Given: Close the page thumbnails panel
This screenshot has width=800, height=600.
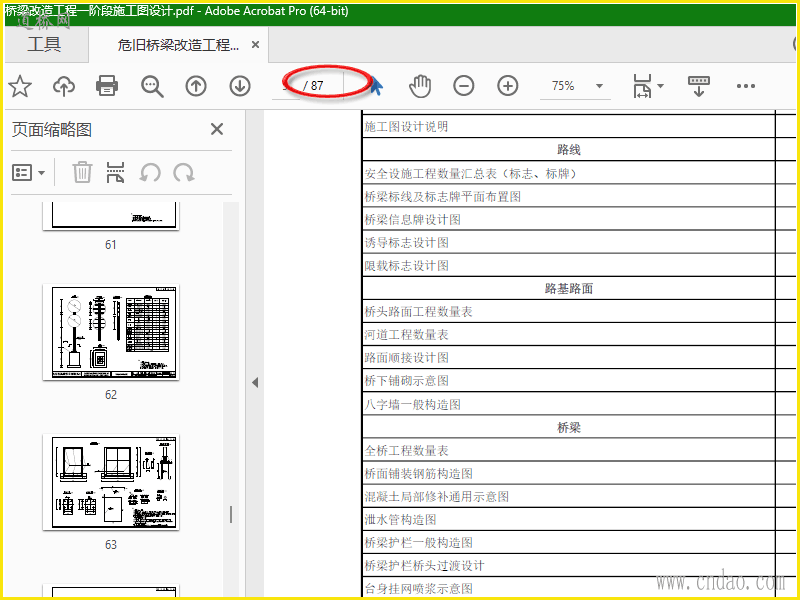Looking at the screenshot, I should [217, 129].
